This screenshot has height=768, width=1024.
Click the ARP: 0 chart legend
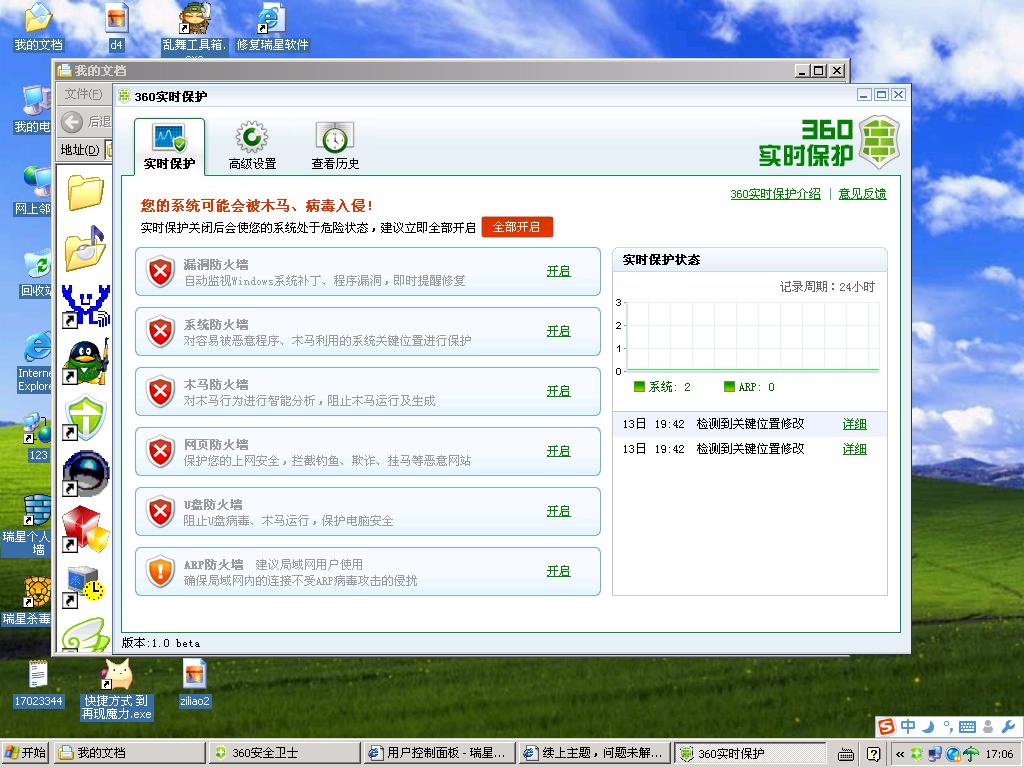[750, 387]
